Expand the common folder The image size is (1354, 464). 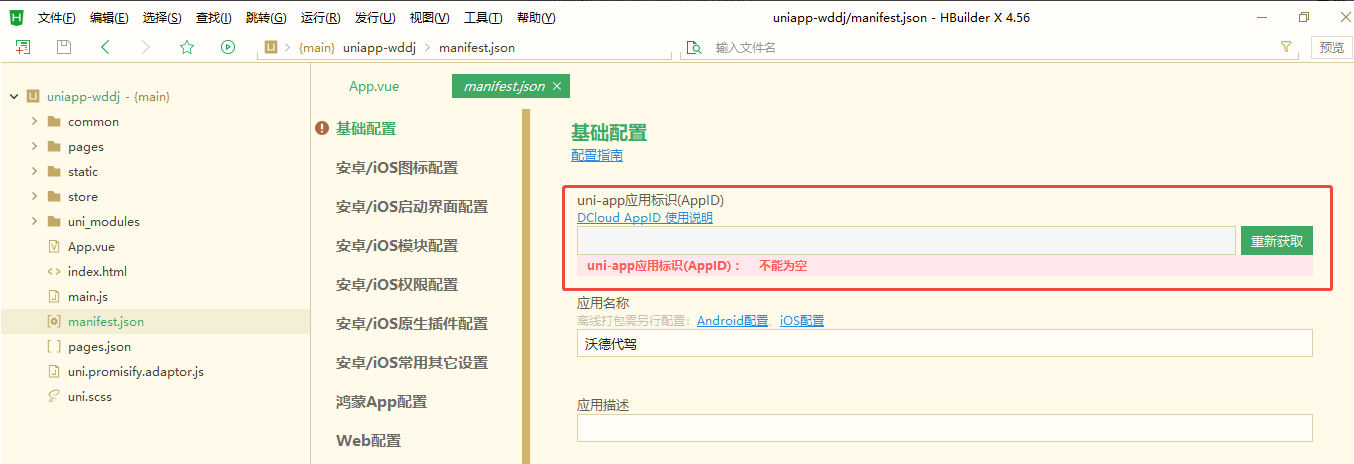click(x=34, y=122)
